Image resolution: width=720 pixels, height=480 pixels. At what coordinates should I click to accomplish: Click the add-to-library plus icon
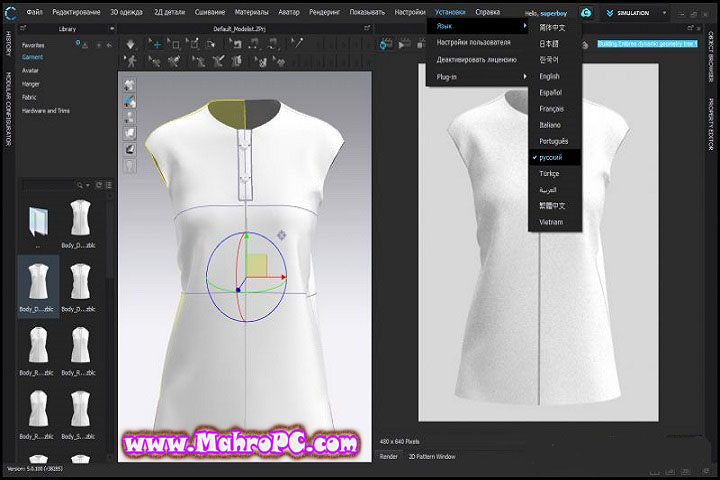99,45
